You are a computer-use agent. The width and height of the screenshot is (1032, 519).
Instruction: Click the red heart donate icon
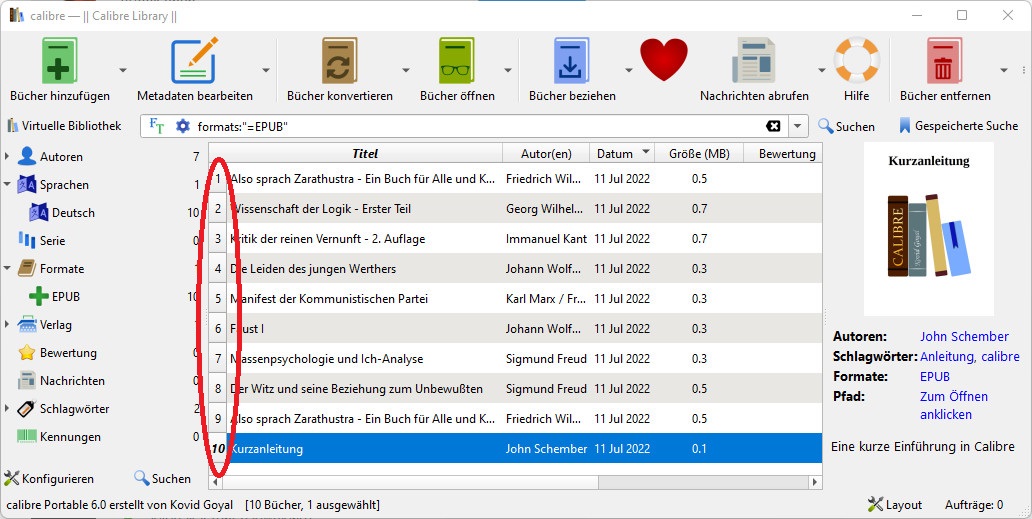(664, 60)
